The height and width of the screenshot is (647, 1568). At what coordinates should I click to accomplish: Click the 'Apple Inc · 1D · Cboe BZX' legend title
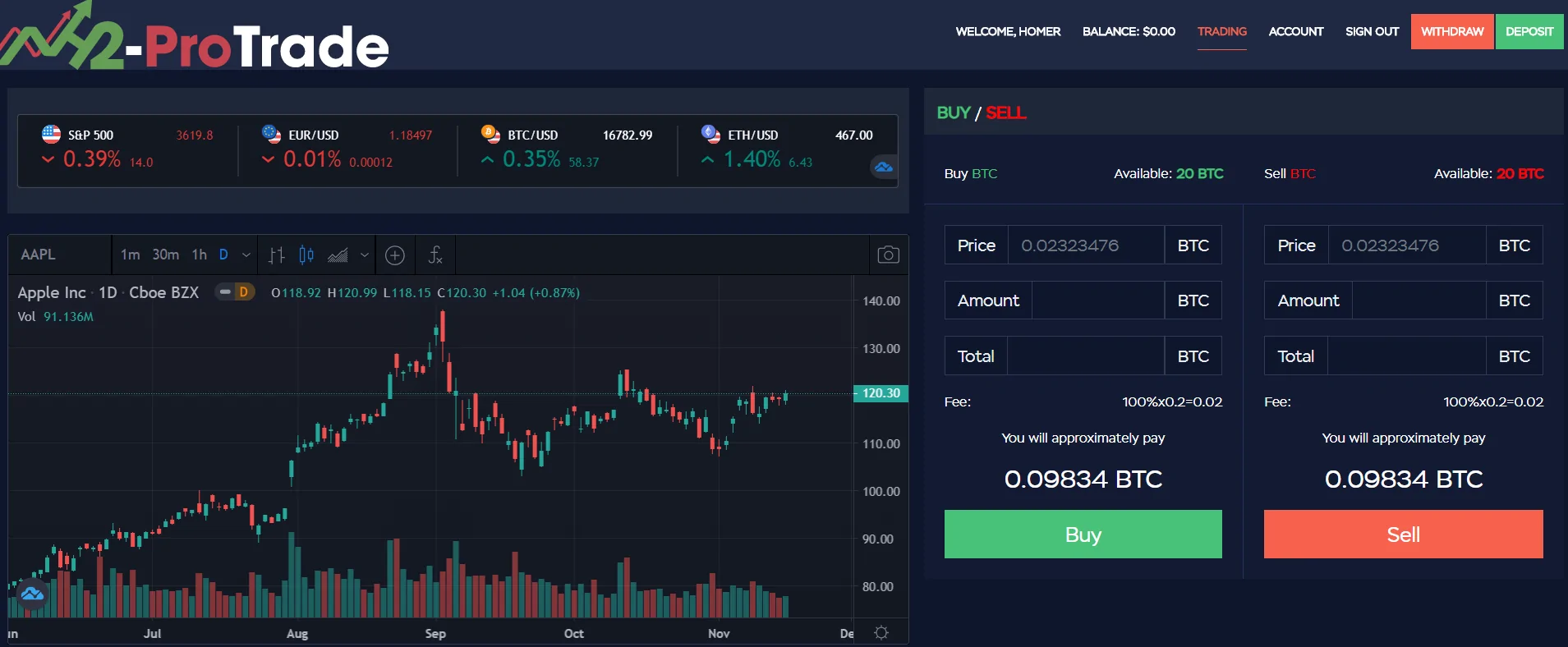click(108, 292)
